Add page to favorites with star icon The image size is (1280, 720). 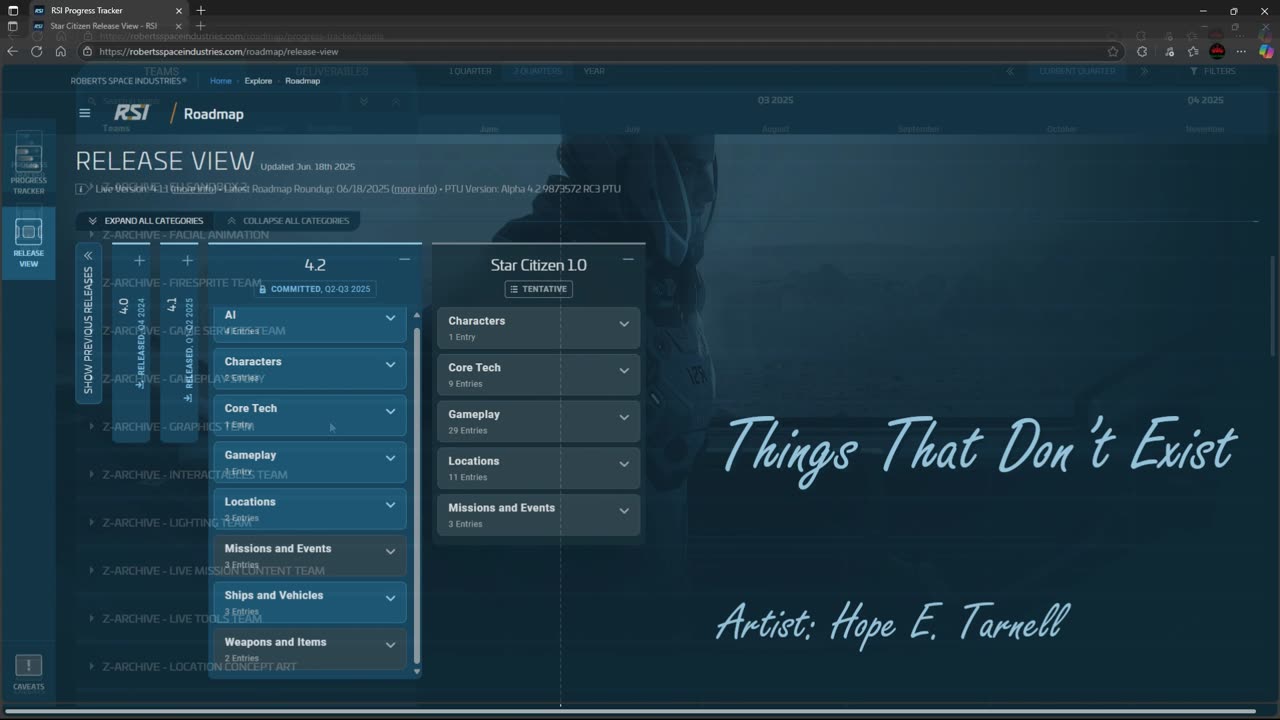pyautogui.click(x=1113, y=51)
